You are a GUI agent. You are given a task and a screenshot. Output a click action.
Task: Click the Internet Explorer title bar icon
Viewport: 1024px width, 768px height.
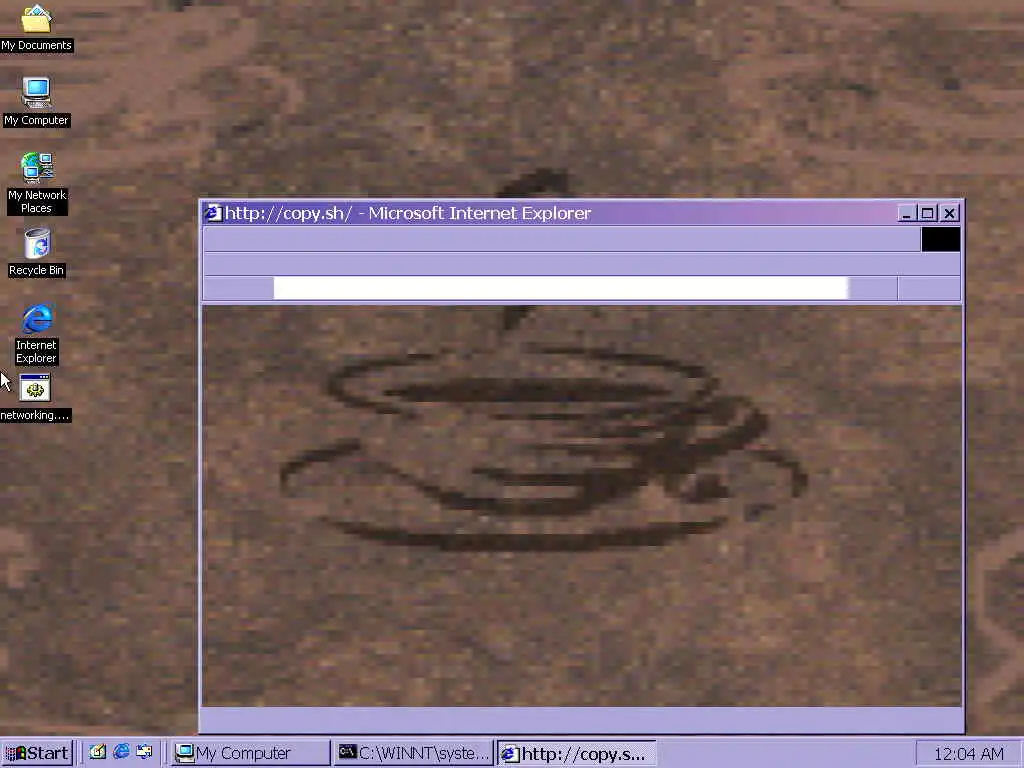[x=213, y=214]
